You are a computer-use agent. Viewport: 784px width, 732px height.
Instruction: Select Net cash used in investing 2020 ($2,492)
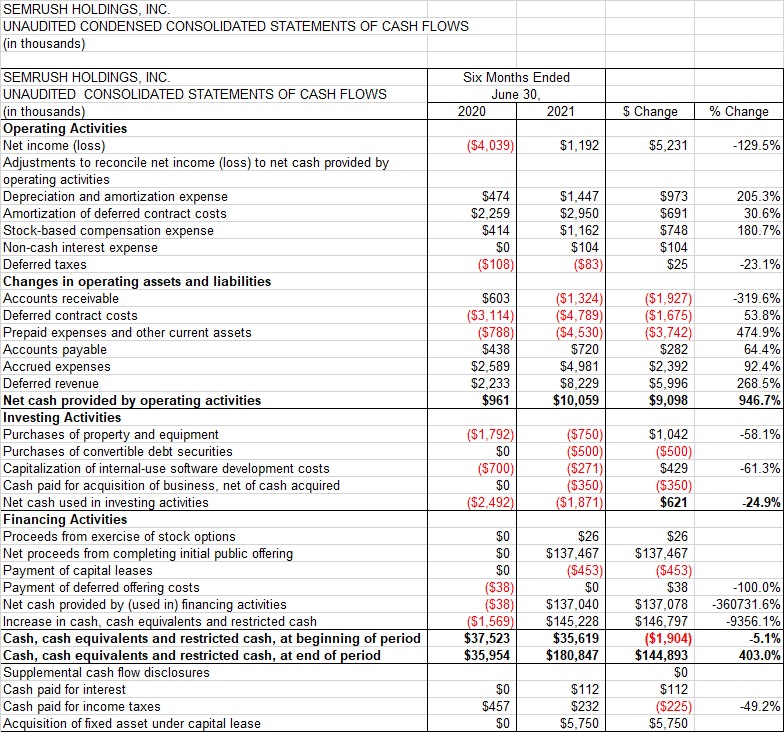point(490,502)
